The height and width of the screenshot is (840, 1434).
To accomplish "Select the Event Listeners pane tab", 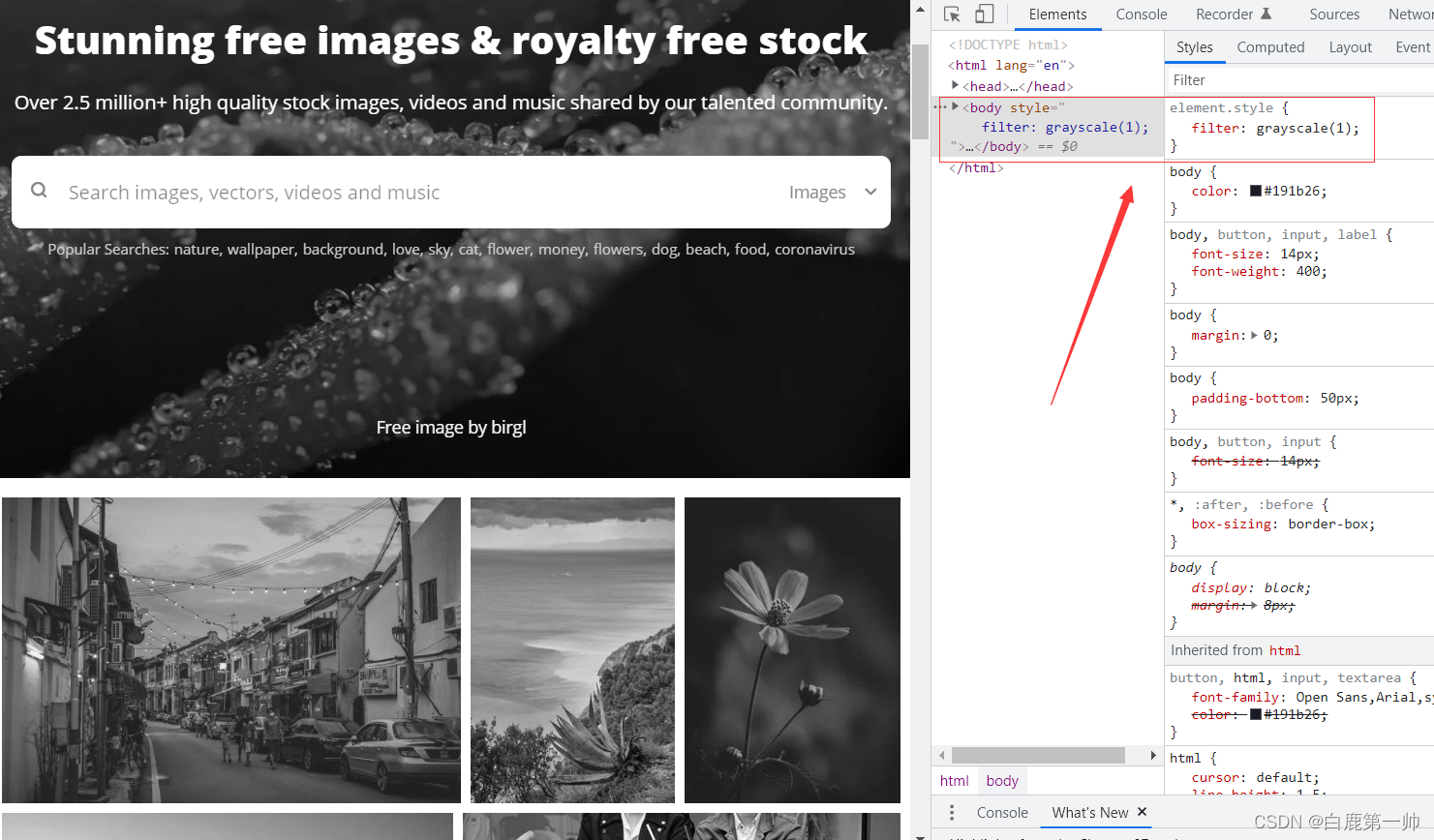I will [x=1412, y=47].
